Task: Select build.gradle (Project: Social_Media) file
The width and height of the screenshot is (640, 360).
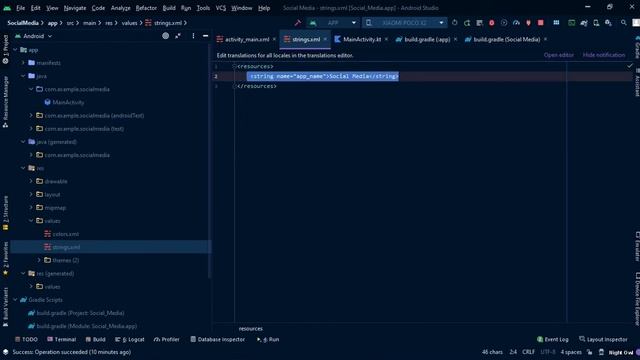Action: click(76, 313)
